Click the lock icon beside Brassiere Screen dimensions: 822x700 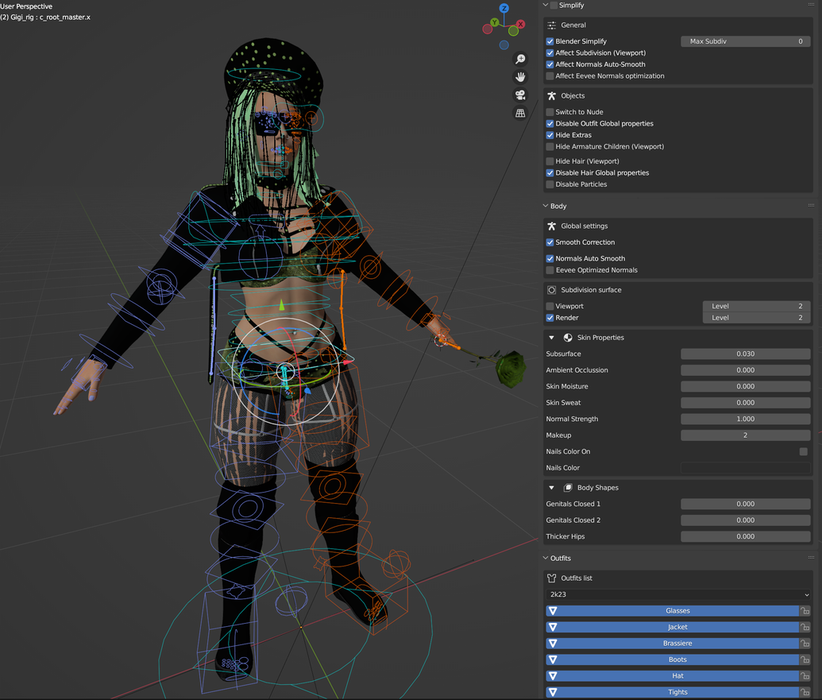(x=805, y=643)
